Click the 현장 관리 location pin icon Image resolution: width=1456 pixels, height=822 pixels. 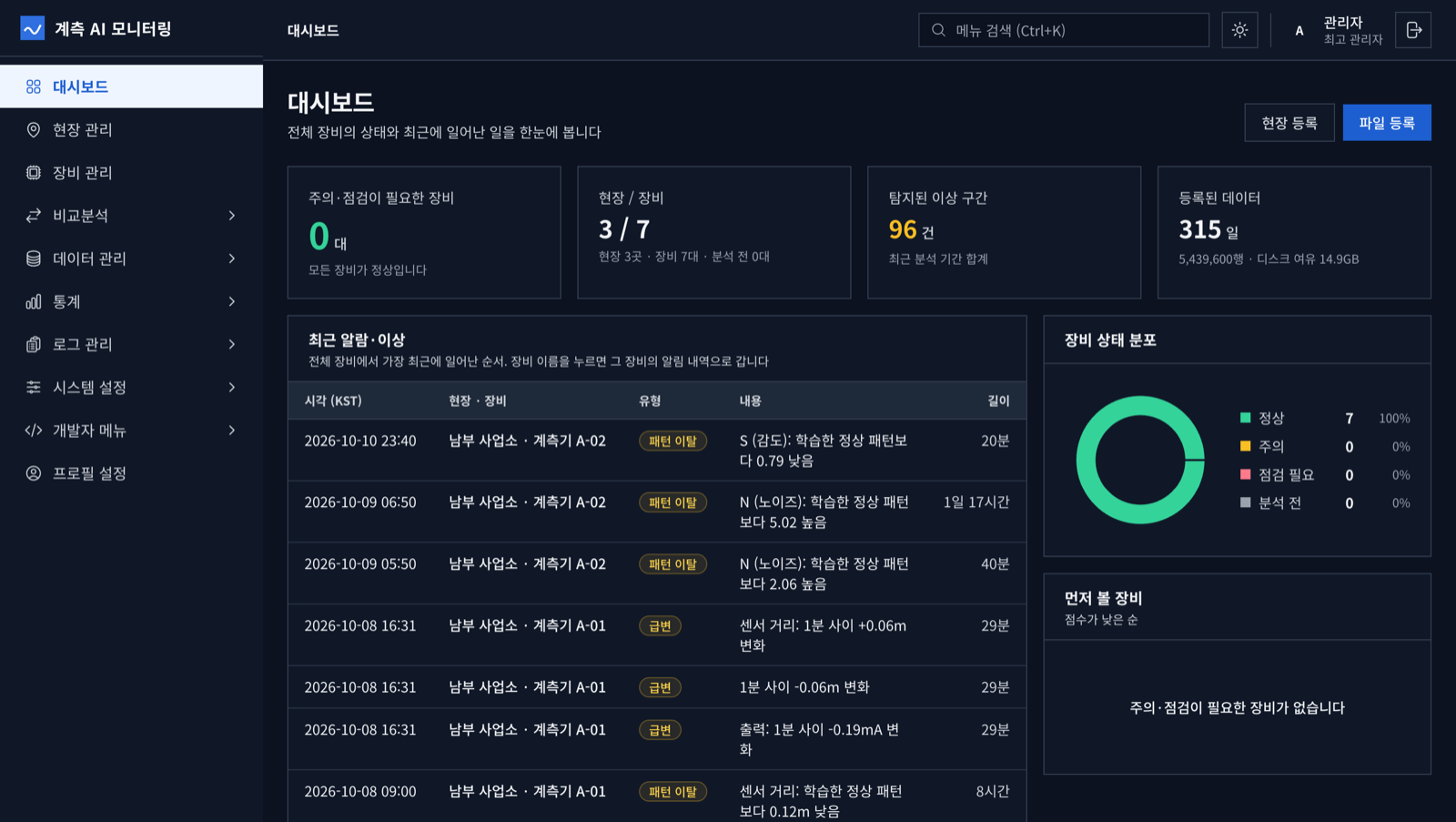click(34, 129)
